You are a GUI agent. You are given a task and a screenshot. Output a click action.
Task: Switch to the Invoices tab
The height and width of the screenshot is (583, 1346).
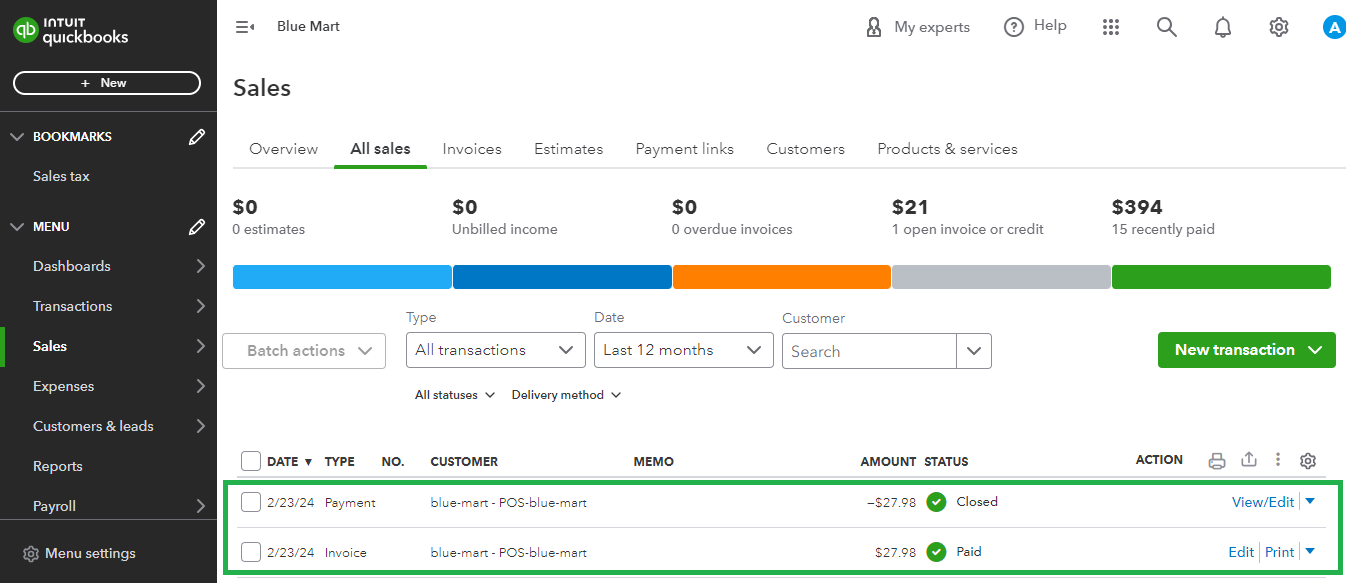(x=472, y=149)
